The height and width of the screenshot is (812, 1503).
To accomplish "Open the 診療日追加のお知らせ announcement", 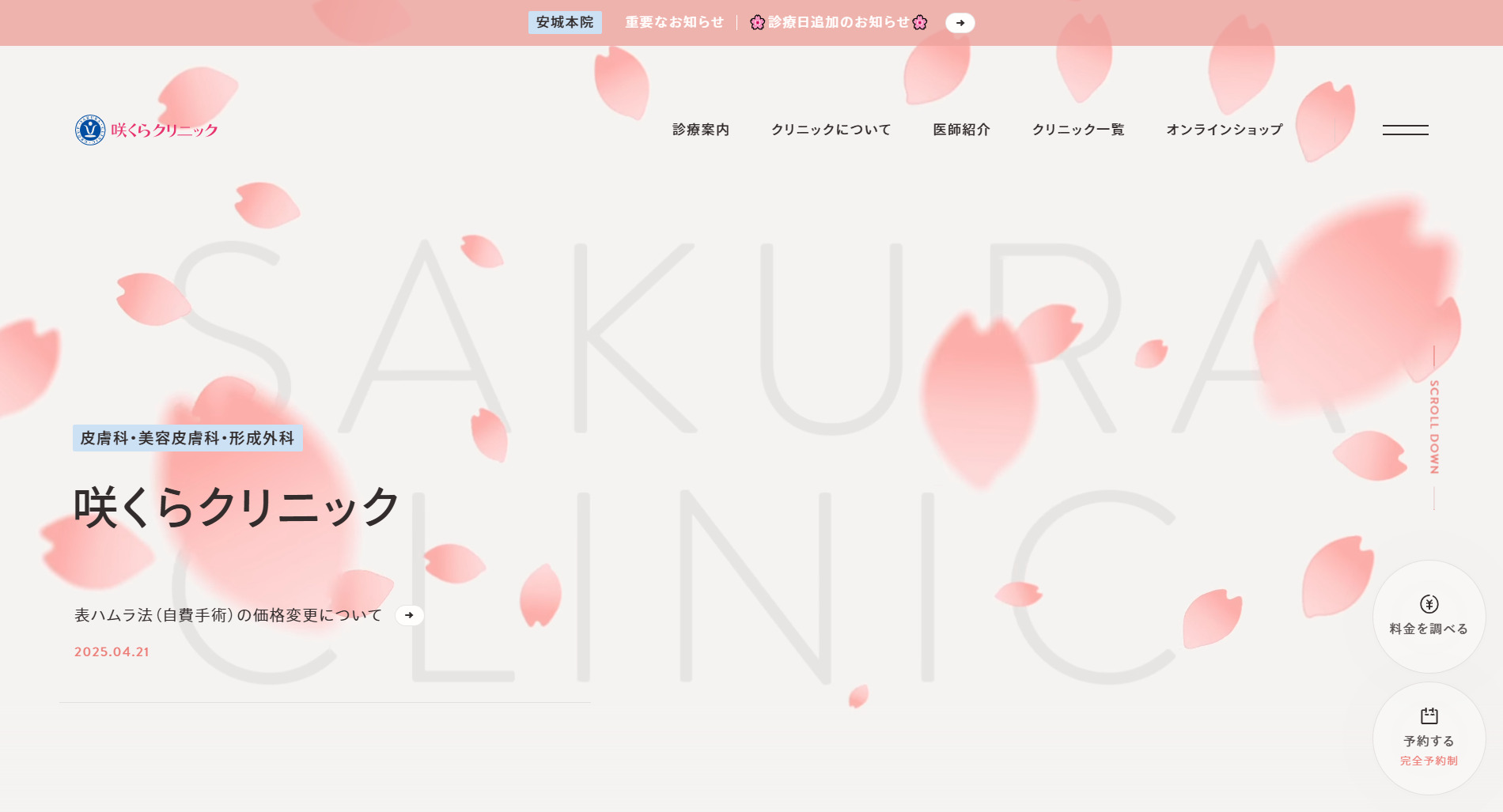I will tap(839, 22).
